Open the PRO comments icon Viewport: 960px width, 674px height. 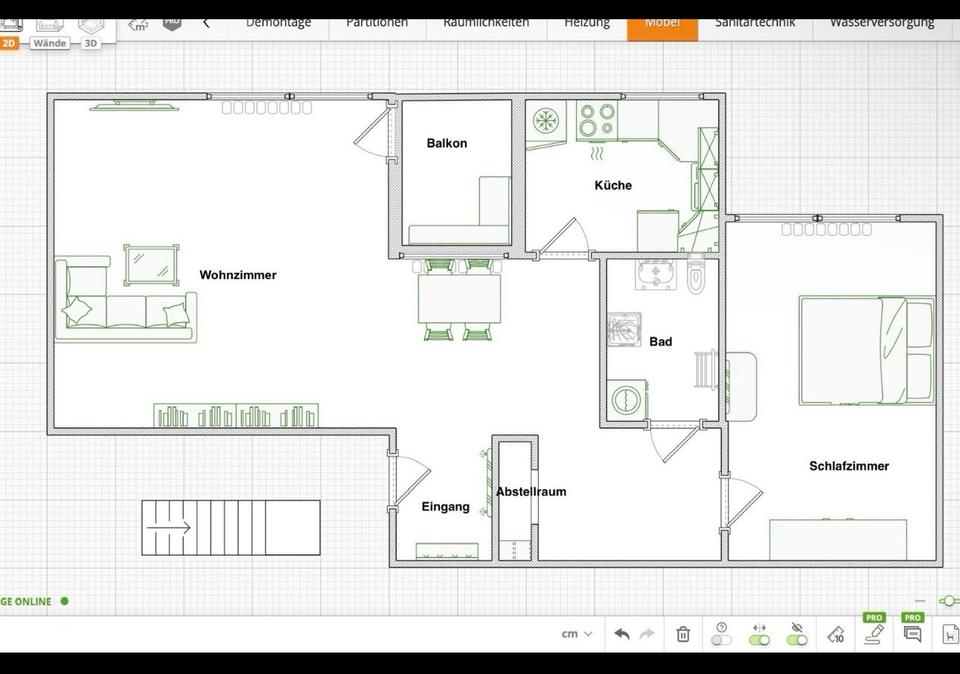click(912, 633)
